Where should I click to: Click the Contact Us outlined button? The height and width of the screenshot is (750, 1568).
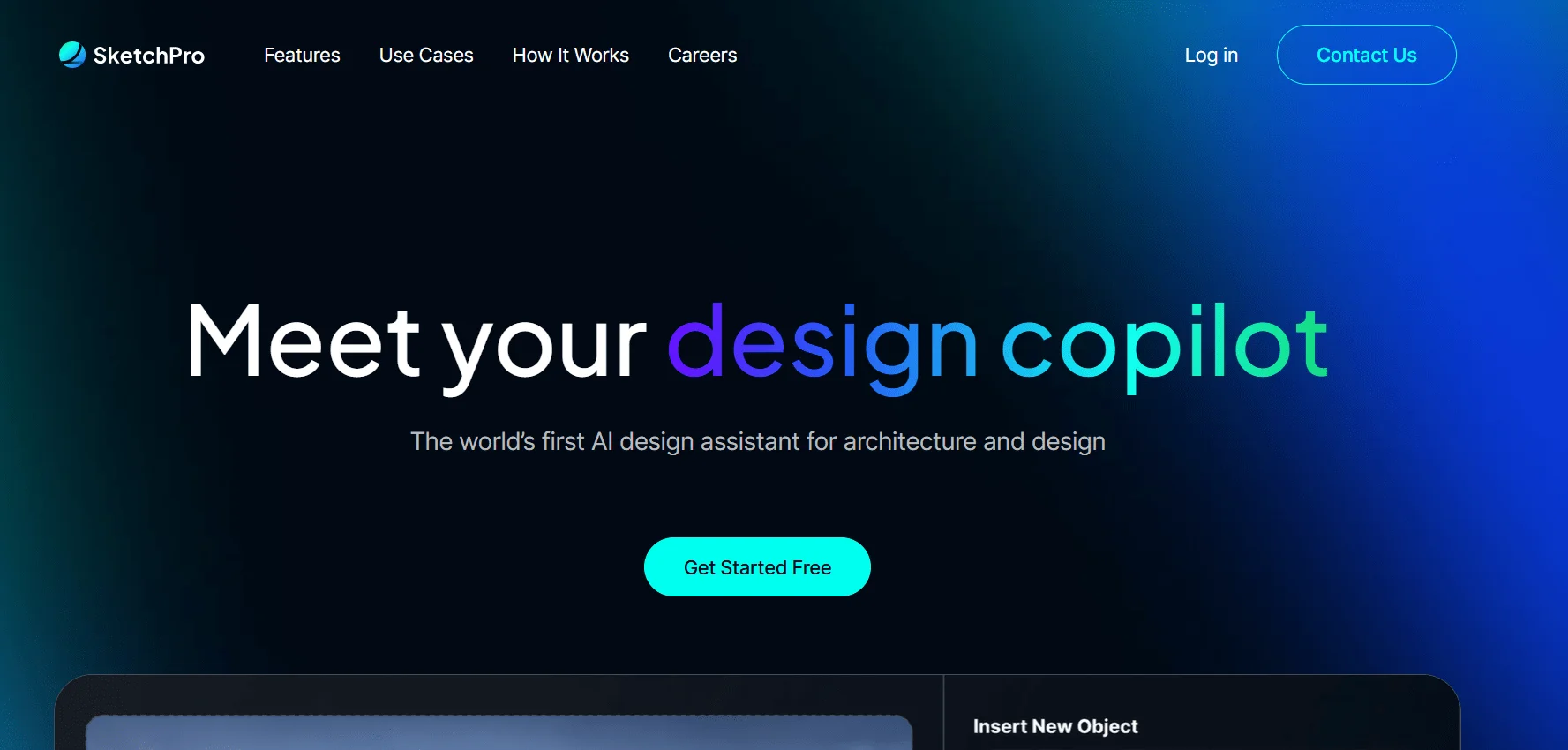pos(1366,55)
